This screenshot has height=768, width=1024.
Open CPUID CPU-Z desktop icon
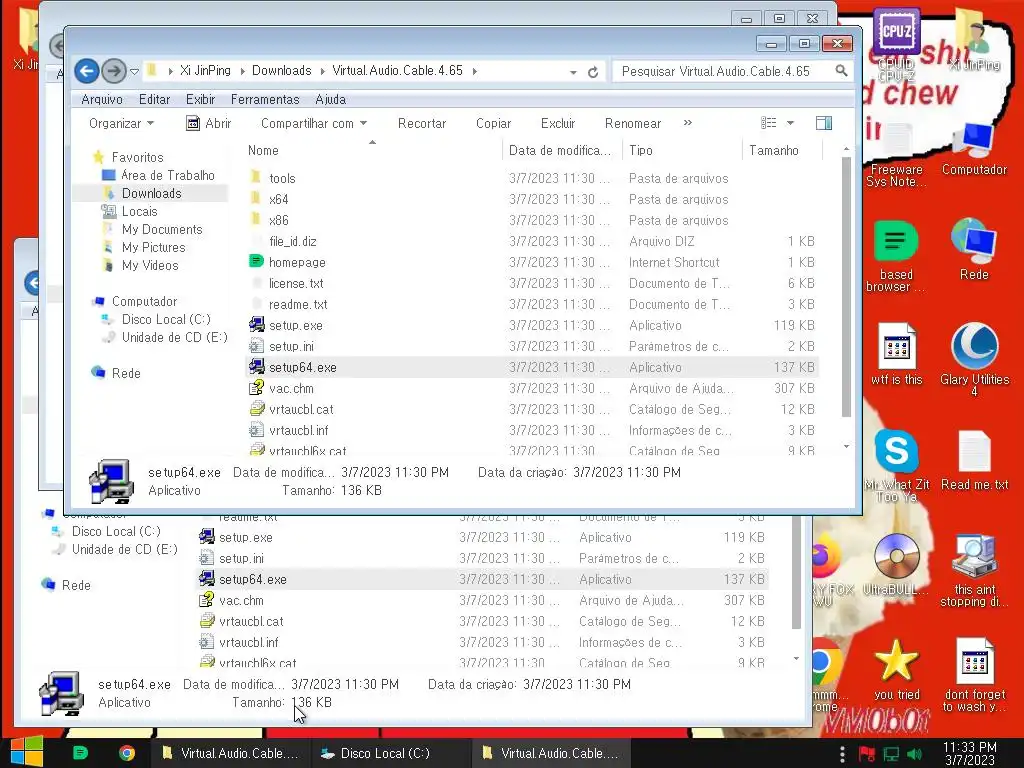[896, 46]
